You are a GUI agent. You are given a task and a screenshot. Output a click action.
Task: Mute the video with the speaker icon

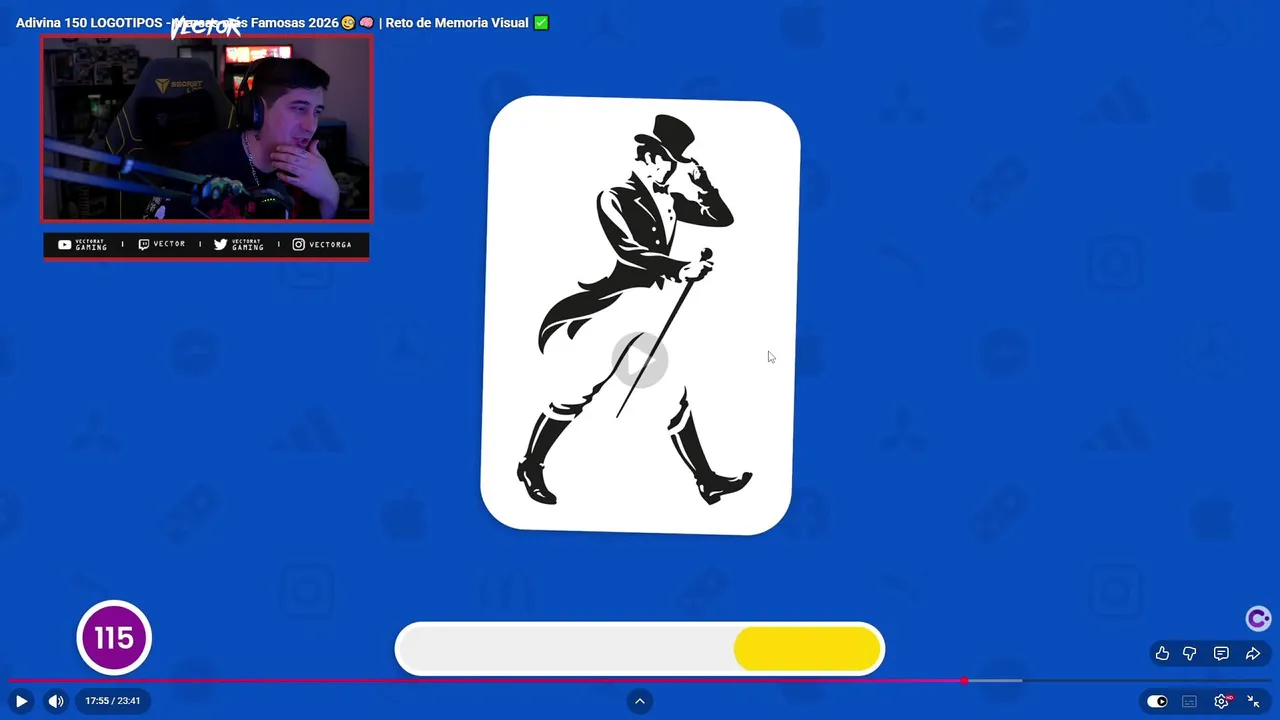(56, 701)
